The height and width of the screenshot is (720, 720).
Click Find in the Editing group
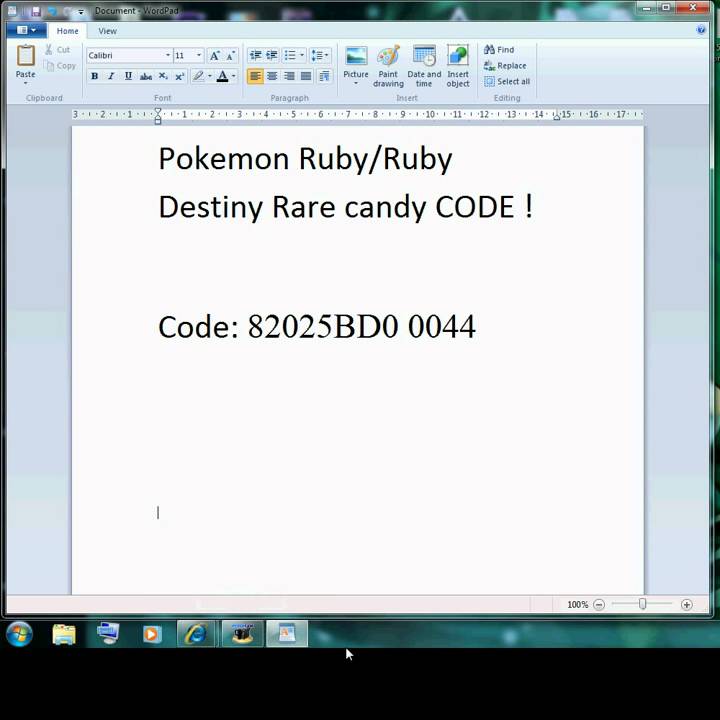[x=499, y=50]
